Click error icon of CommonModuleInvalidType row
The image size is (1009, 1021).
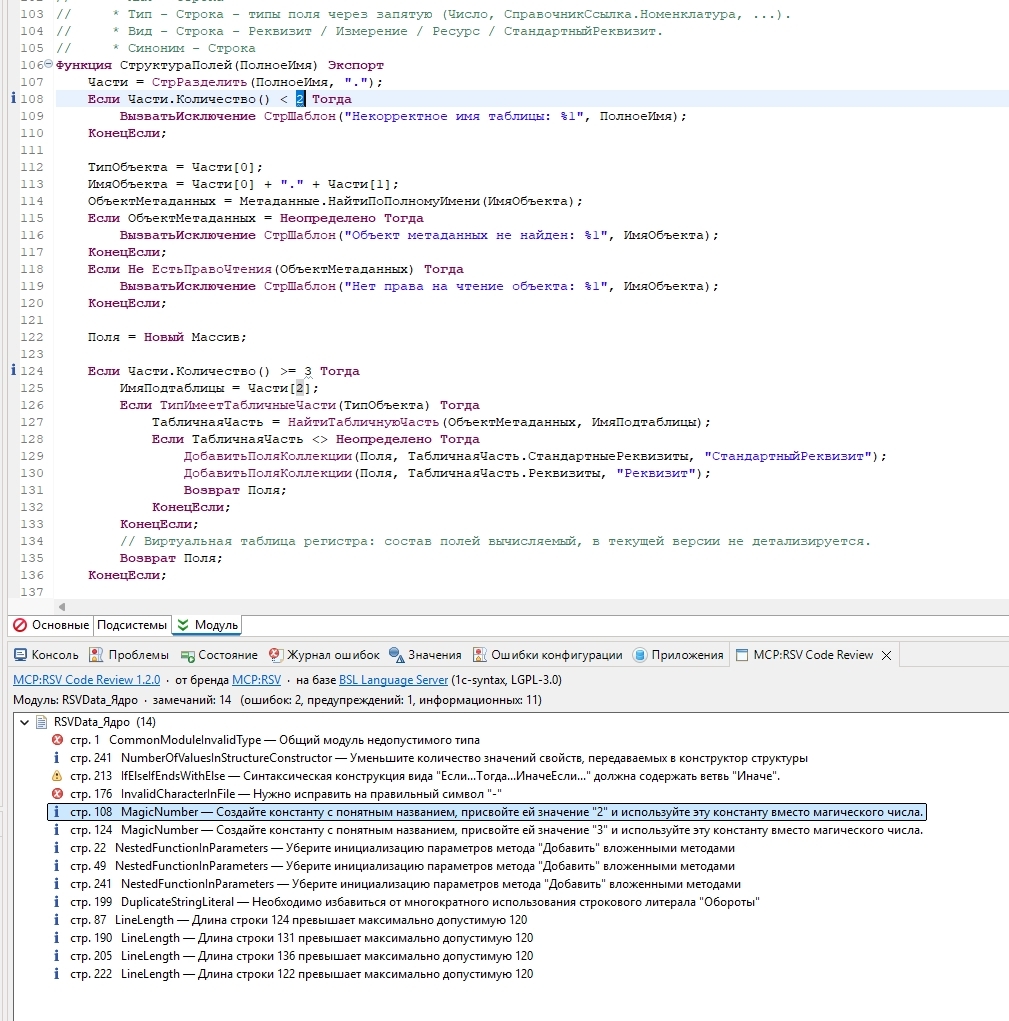(x=57, y=740)
